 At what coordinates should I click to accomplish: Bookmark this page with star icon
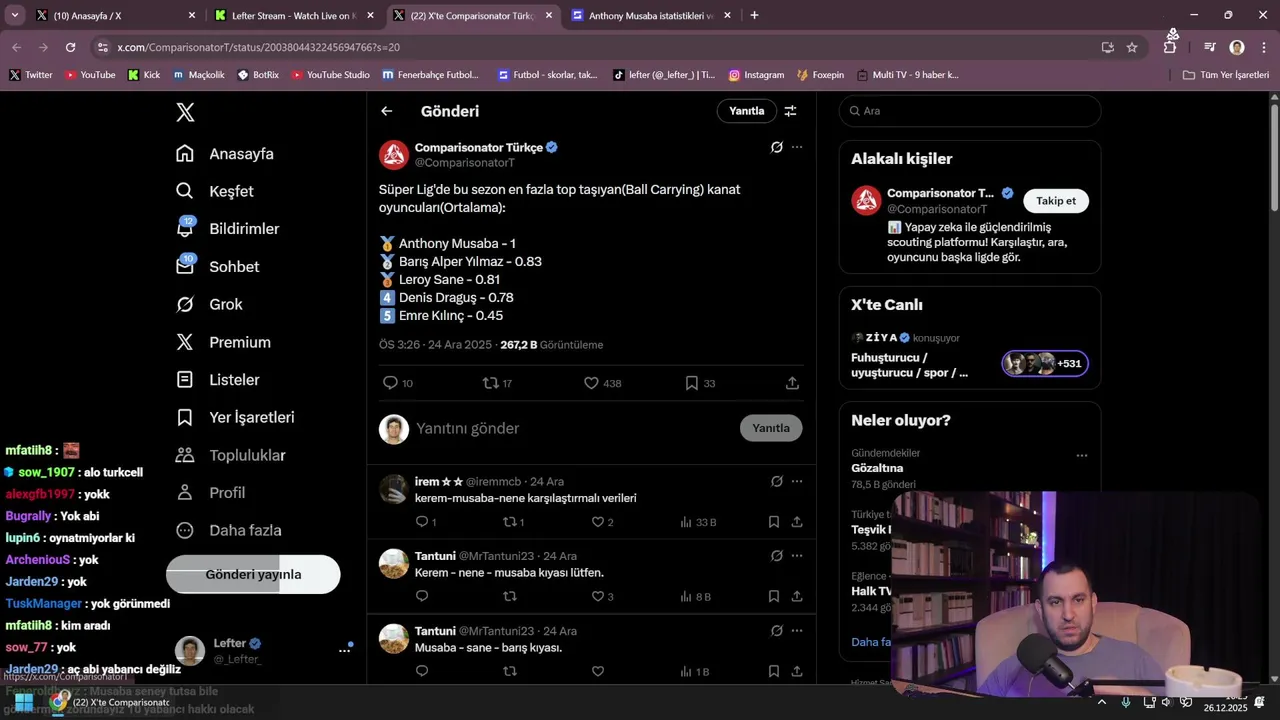pos(1132,47)
